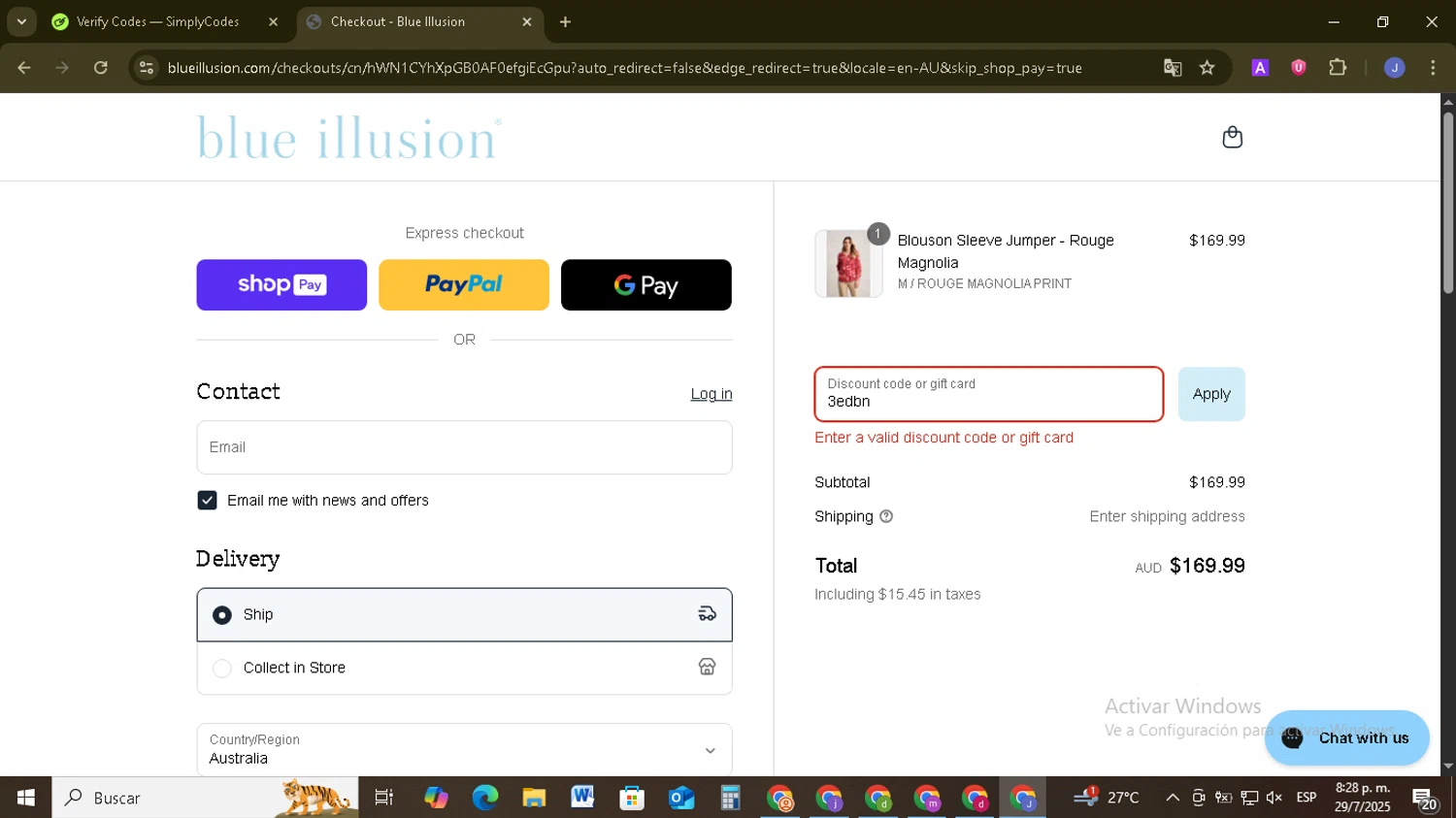The width and height of the screenshot is (1456, 818).
Task: Click the Email input field
Action: [x=464, y=447]
